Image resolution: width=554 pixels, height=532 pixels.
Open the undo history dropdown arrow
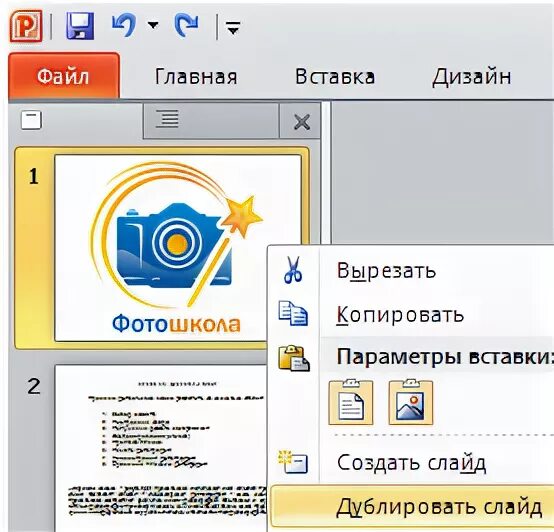(x=153, y=25)
